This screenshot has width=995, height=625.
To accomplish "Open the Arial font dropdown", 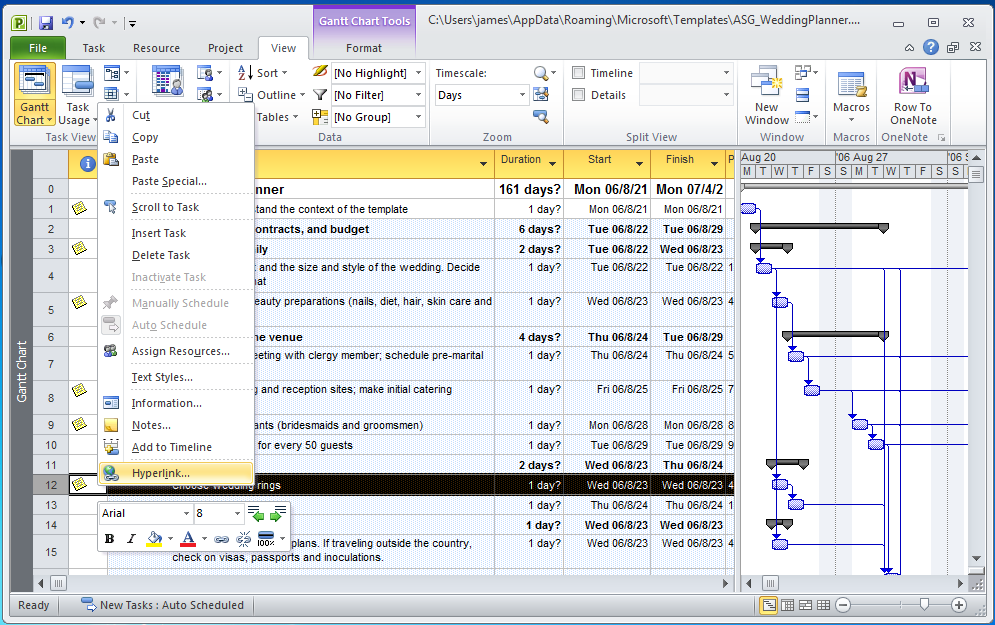I will [x=145, y=512].
